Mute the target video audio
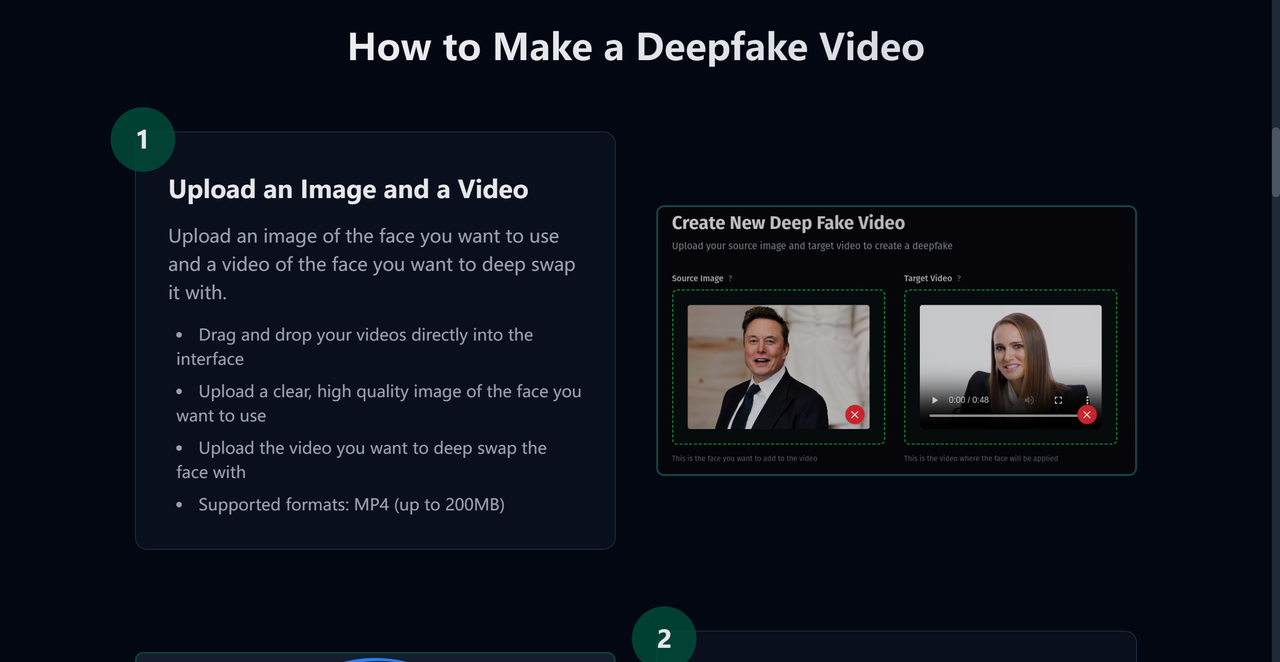The width and height of the screenshot is (1280, 662). [1030, 400]
